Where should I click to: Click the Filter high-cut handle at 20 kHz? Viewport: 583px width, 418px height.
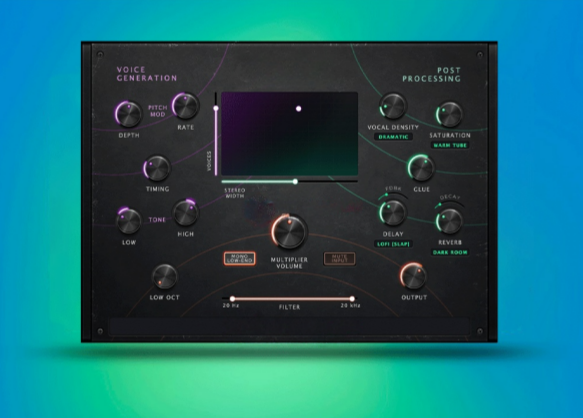[x=352, y=299]
